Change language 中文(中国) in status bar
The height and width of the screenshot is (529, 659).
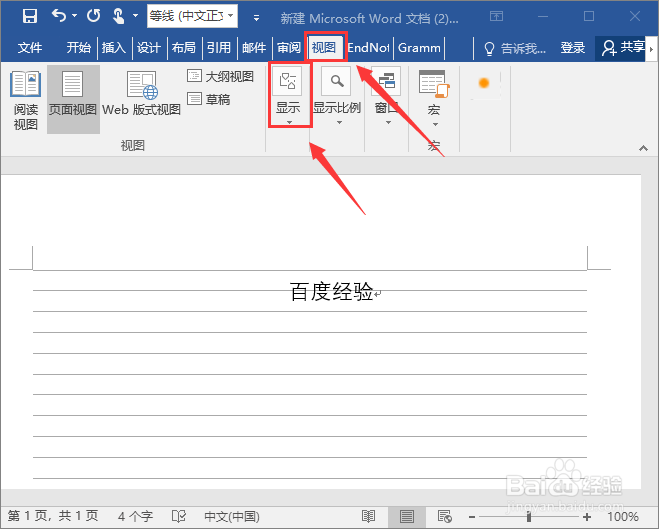pyautogui.click(x=232, y=516)
